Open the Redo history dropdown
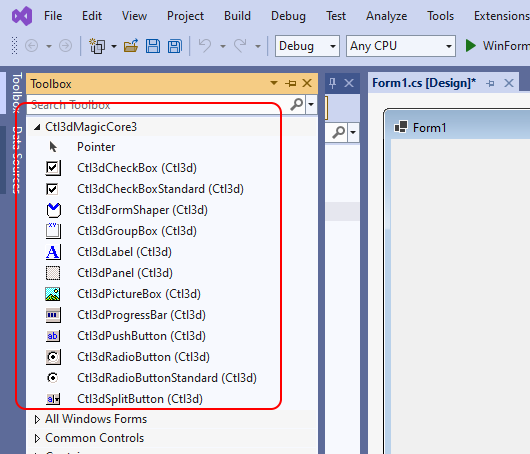Image resolution: width=530 pixels, height=454 pixels. (258, 46)
